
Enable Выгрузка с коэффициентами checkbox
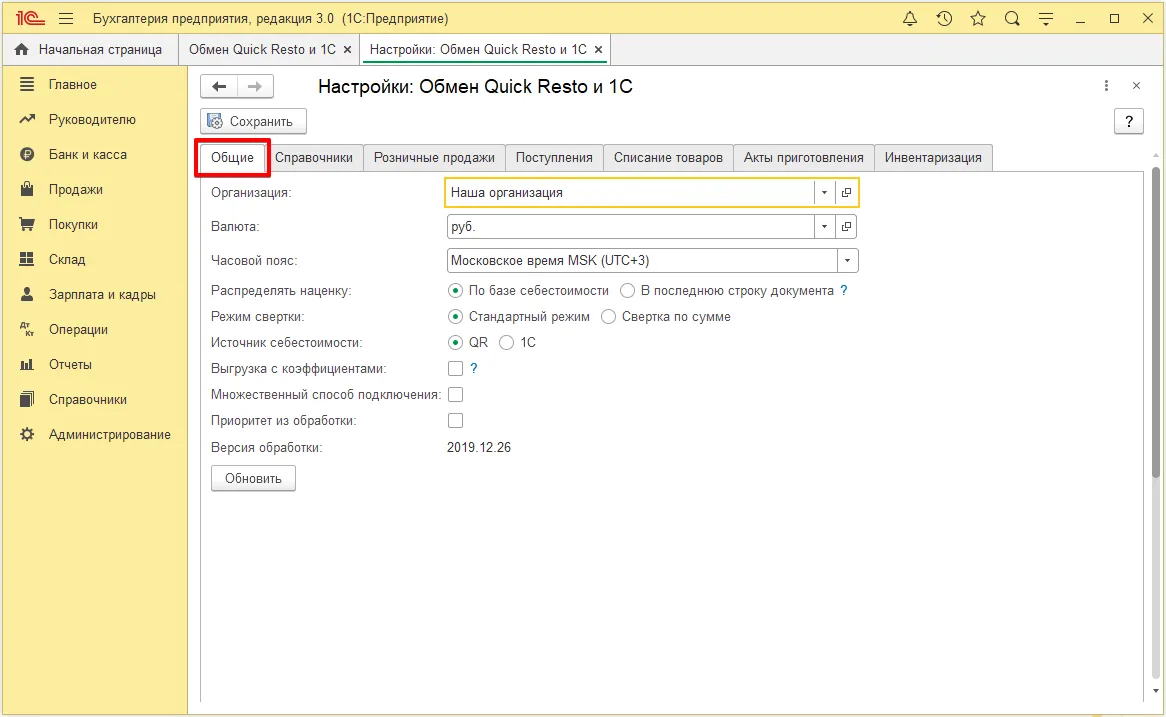(455, 369)
